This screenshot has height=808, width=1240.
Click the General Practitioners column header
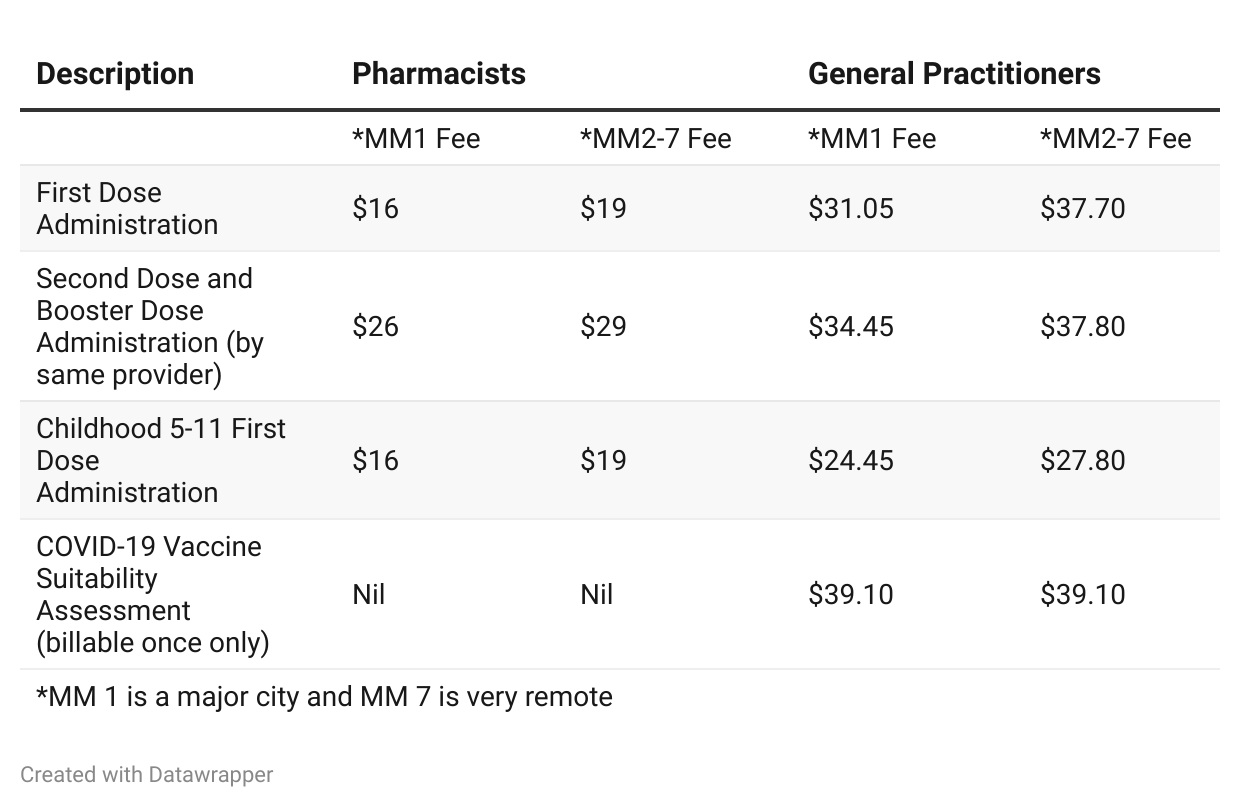pos(954,74)
